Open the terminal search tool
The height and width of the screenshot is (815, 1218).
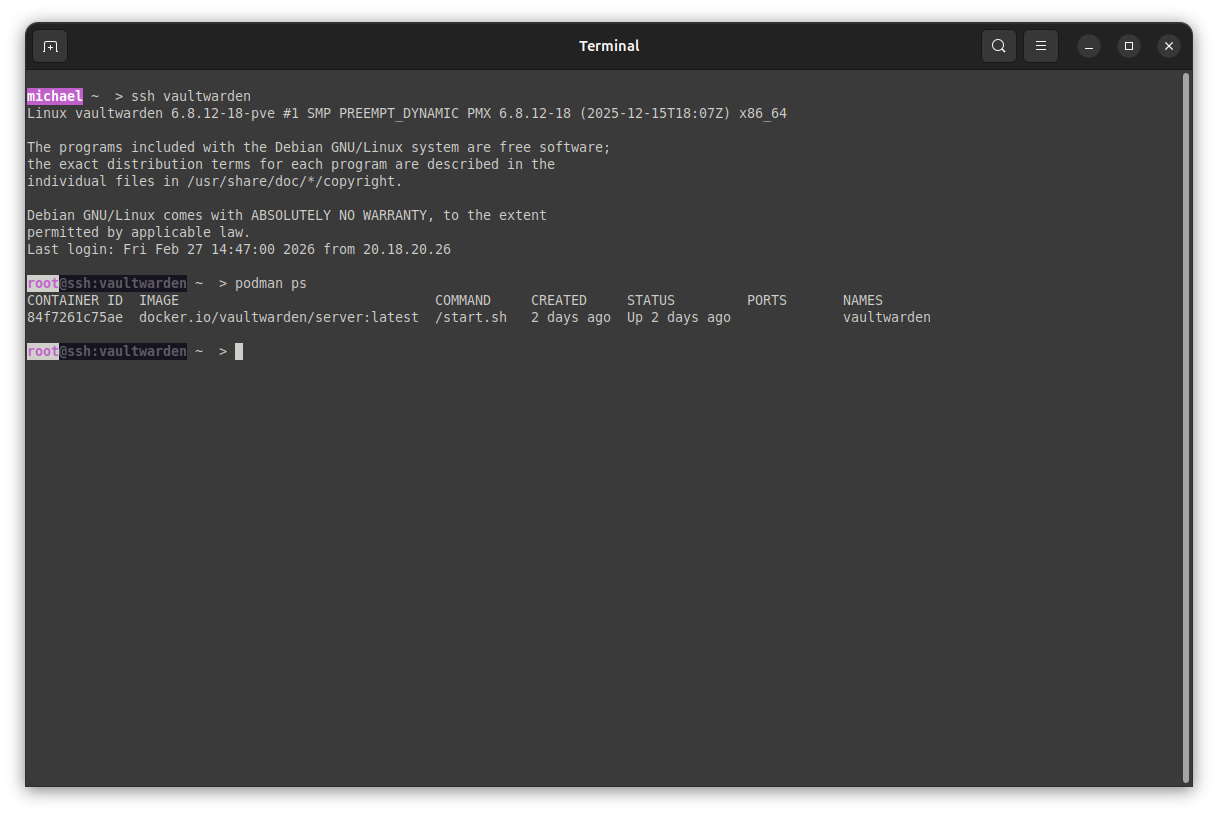pyautogui.click(x=998, y=46)
